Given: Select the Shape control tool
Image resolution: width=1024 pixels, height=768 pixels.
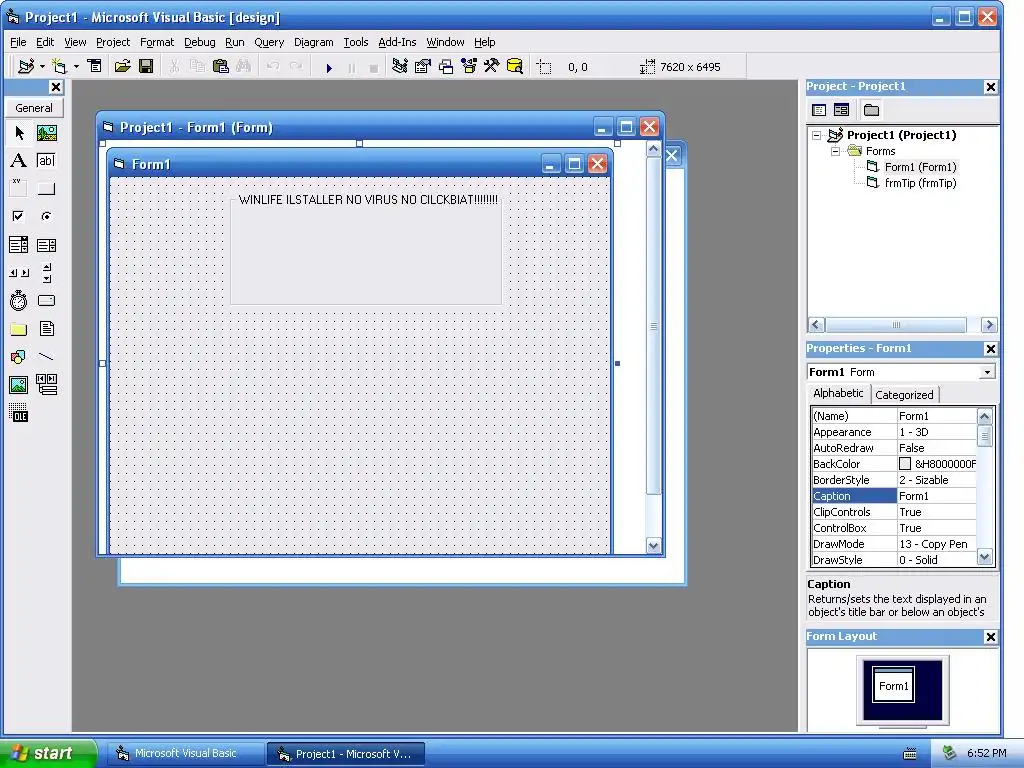Looking at the screenshot, I should (19, 357).
